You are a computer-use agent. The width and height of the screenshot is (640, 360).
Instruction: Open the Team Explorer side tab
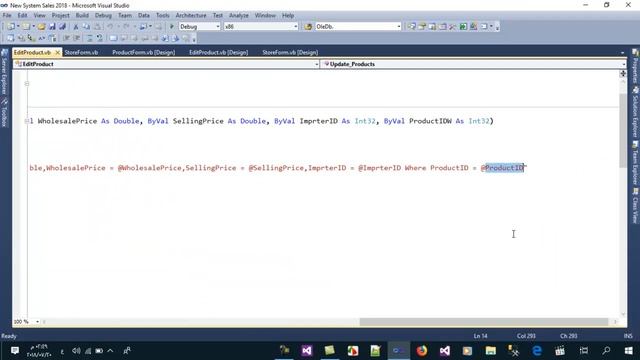(635, 163)
